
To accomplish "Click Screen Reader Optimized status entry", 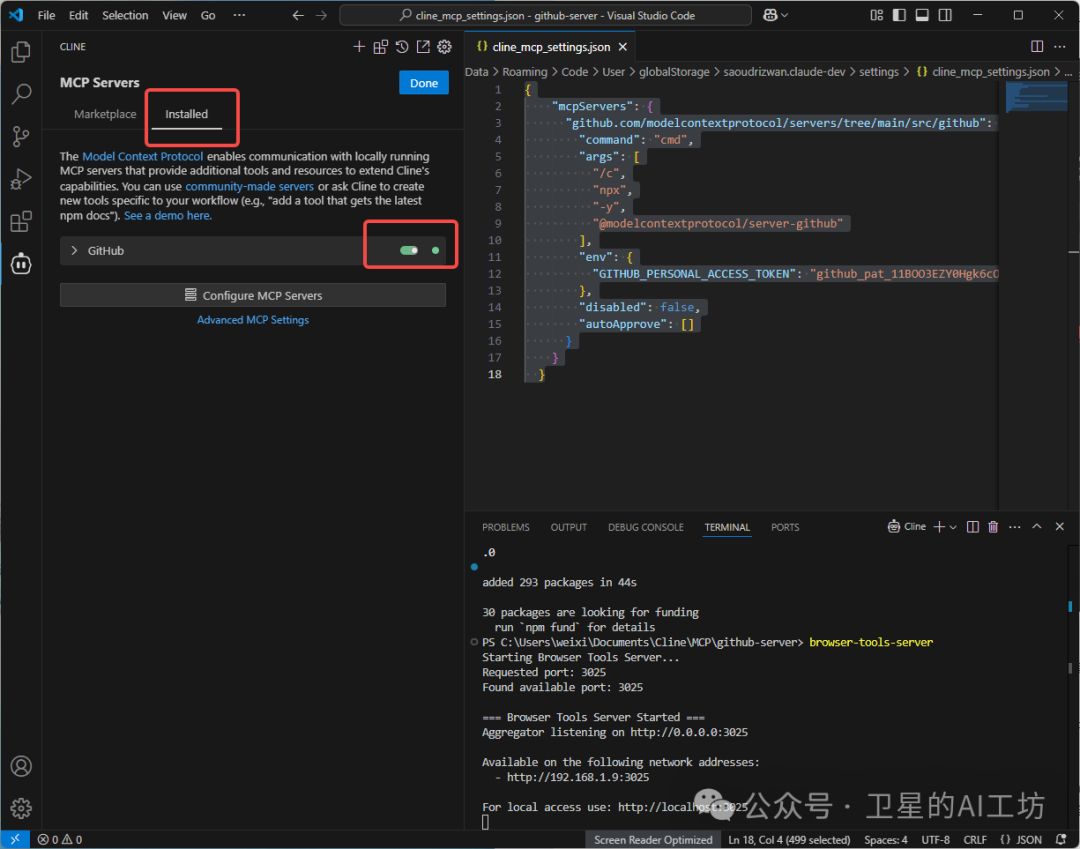I will [x=653, y=839].
